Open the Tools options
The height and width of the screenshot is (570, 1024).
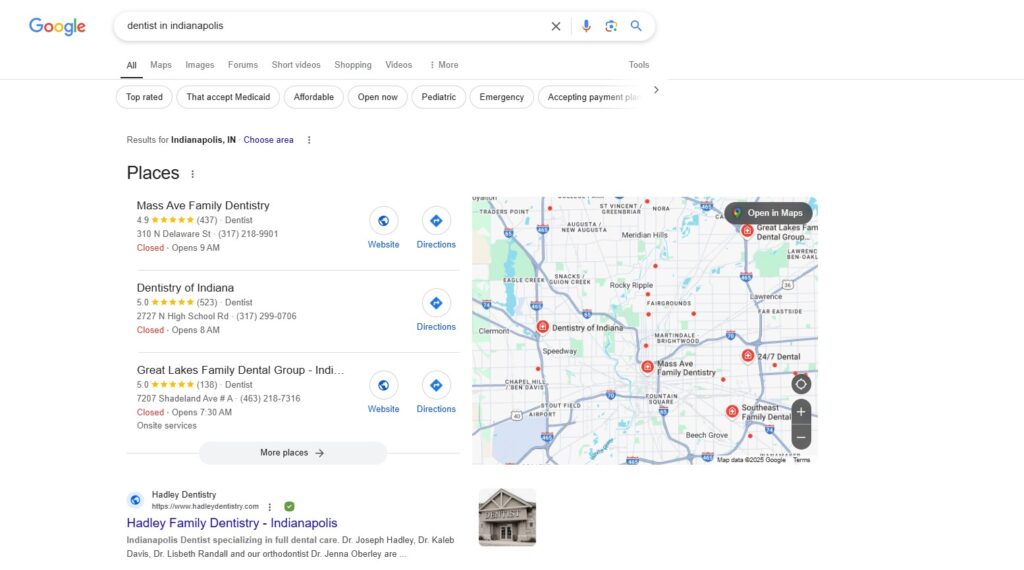tap(639, 65)
